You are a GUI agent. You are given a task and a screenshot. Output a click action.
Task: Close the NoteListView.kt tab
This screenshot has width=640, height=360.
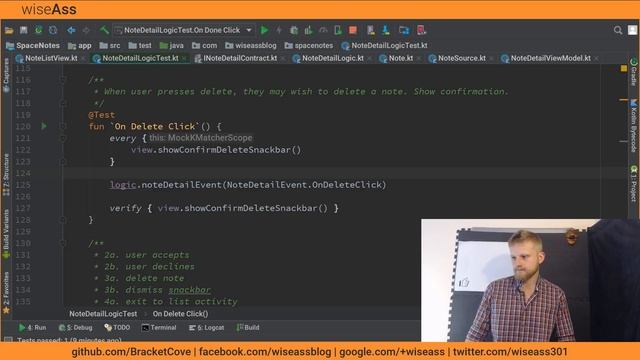click(84, 59)
